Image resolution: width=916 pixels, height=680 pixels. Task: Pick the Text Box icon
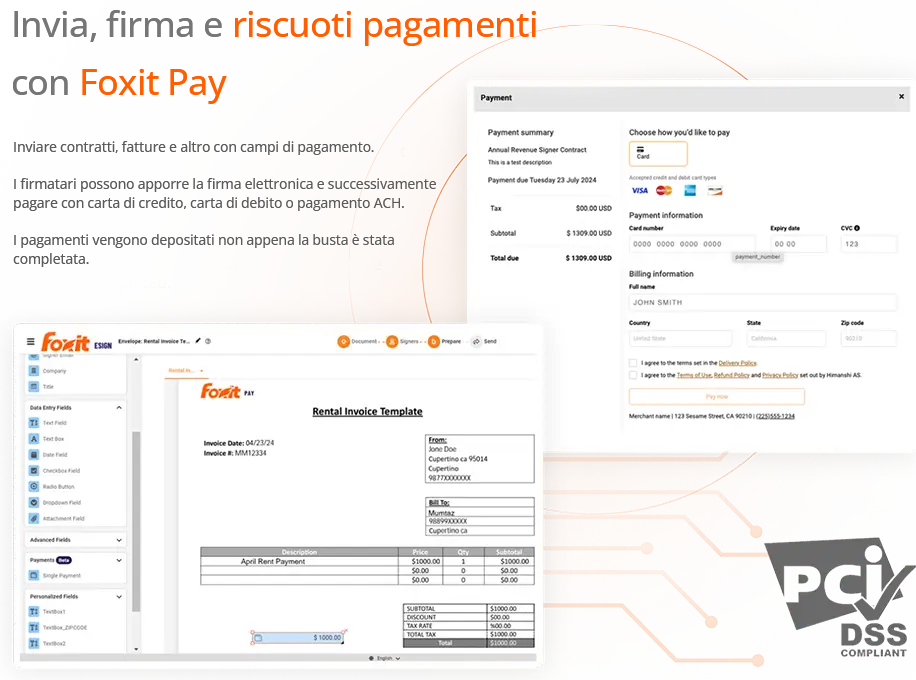tap(34, 438)
